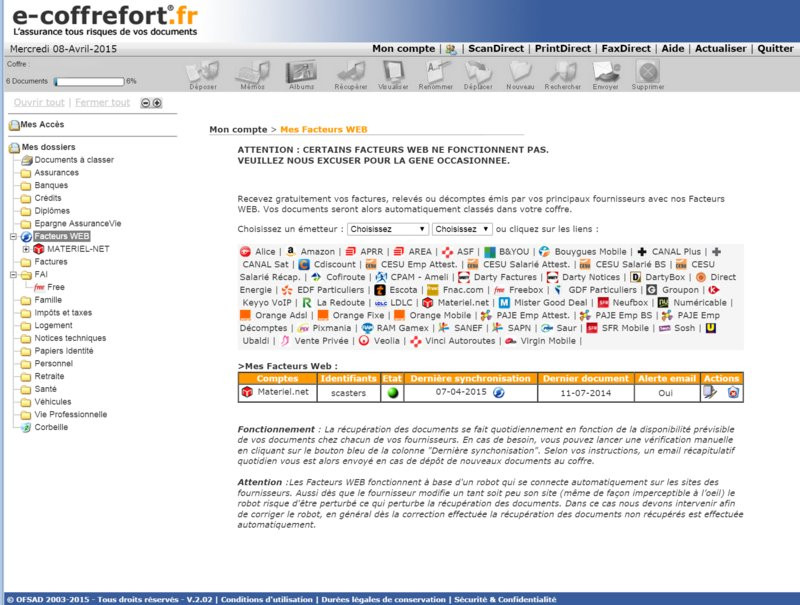The width and height of the screenshot is (800, 605).
Task: Select the Santé folder
Action: point(45,389)
